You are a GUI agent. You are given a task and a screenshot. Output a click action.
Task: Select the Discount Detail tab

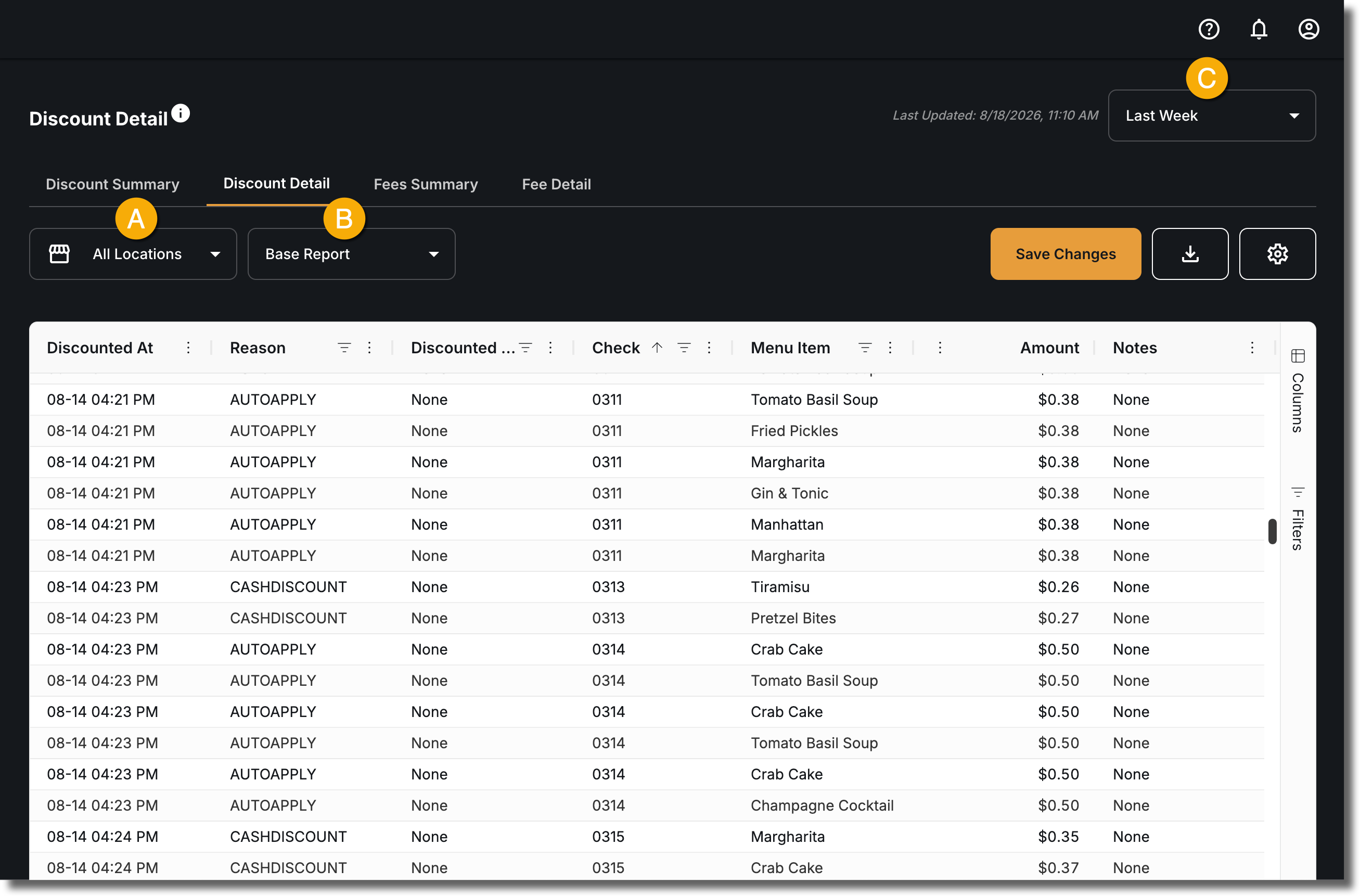(277, 183)
